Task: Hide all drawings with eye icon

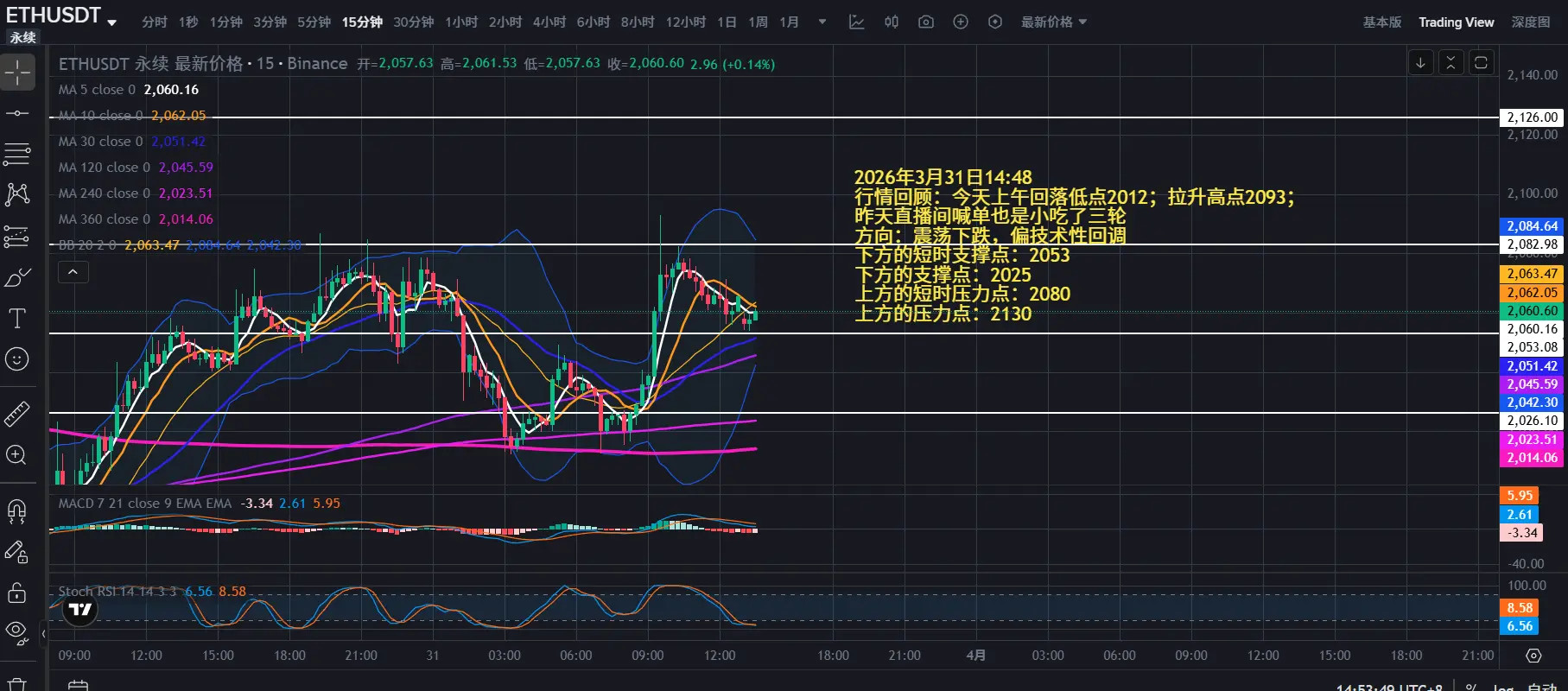Action: (x=17, y=632)
